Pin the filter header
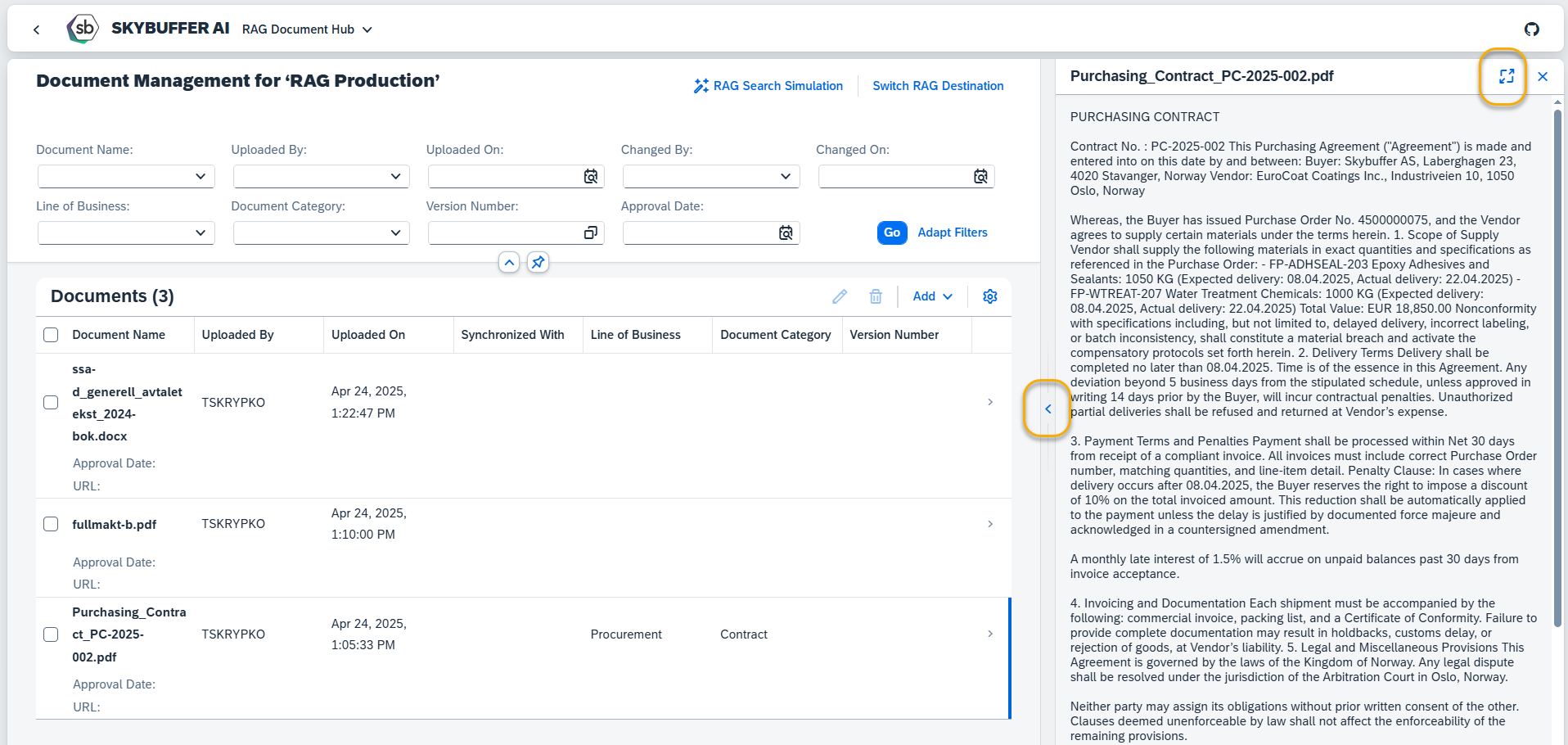1568x745 pixels. (538, 263)
